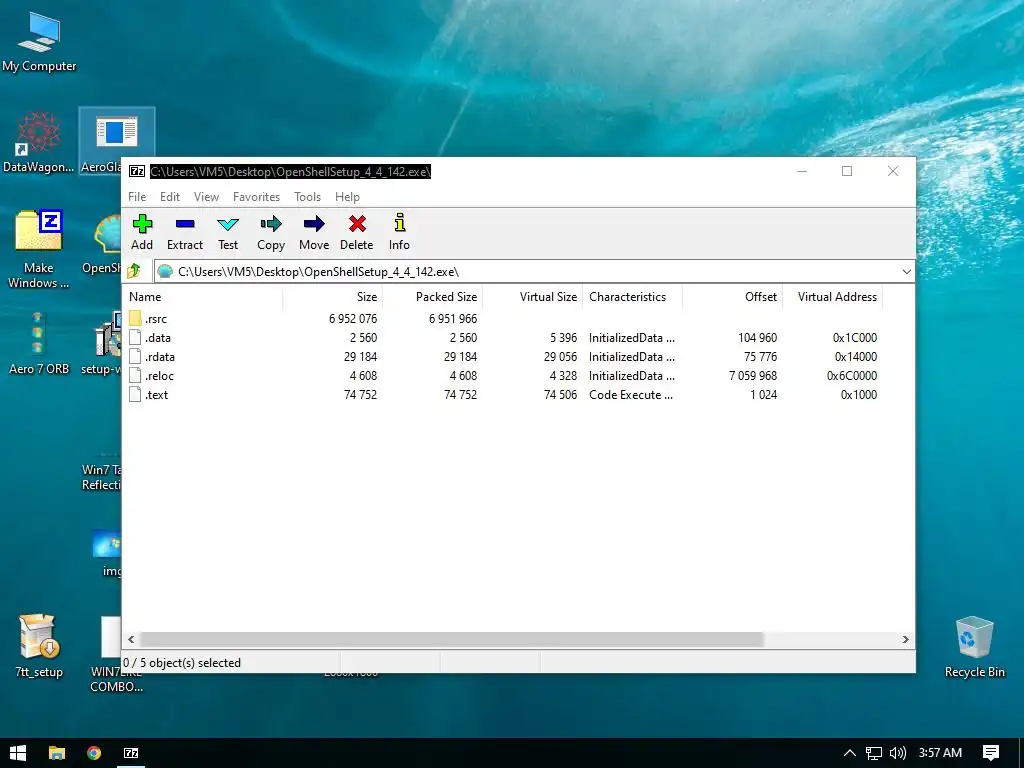Click 7-Zip taskbar button
The height and width of the screenshot is (768, 1024).
point(131,753)
